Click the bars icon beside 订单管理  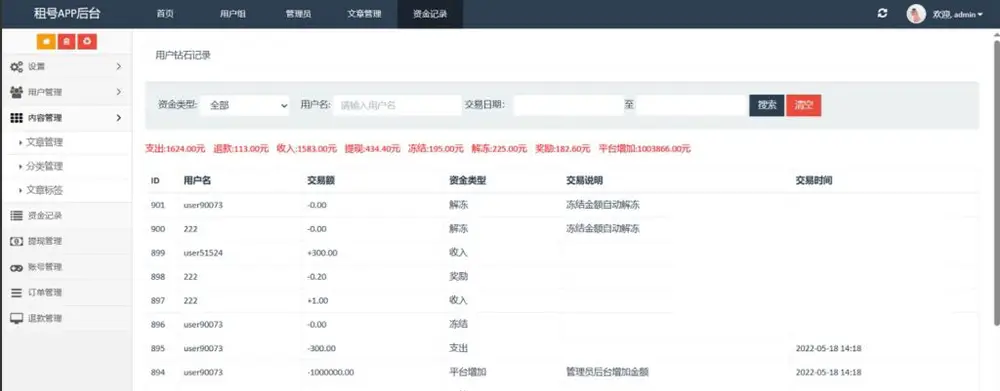click(x=17, y=293)
